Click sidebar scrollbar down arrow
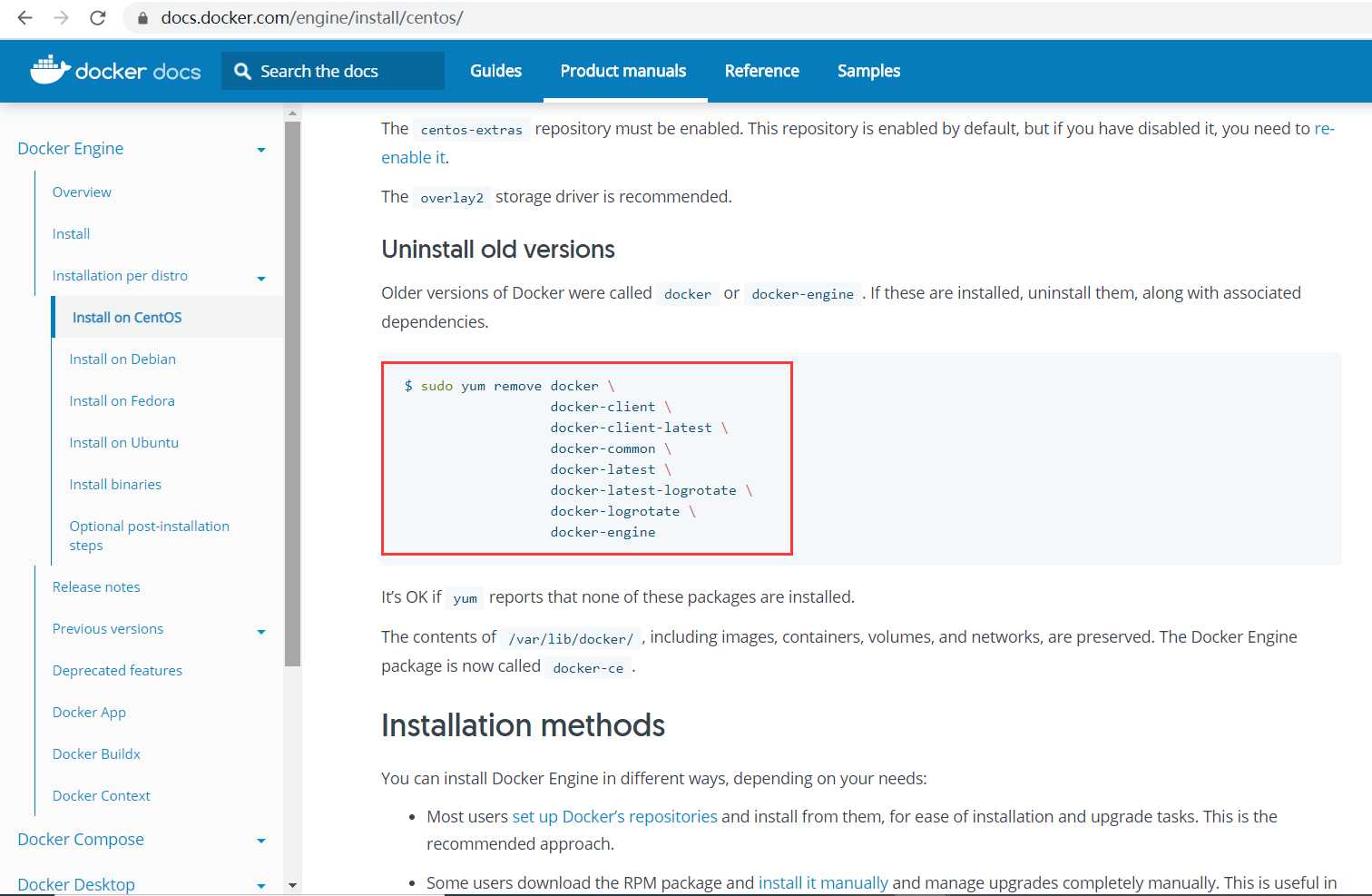 (292, 884)
